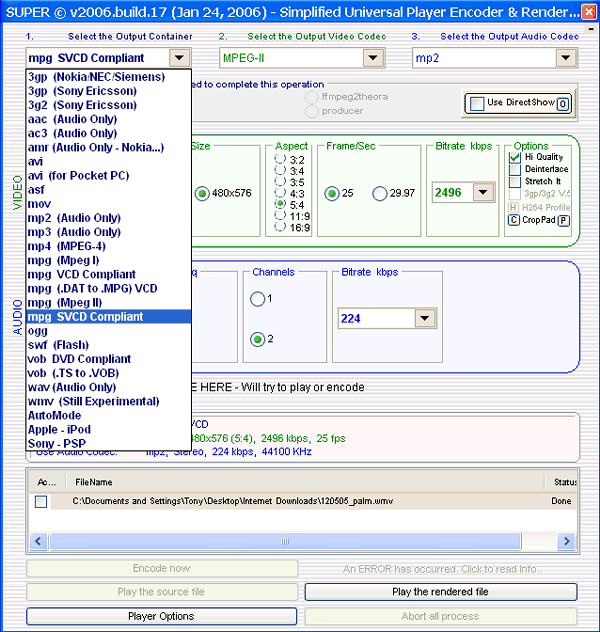
Task: Tick the Stretch It checkbox
Action: [515, 182]
